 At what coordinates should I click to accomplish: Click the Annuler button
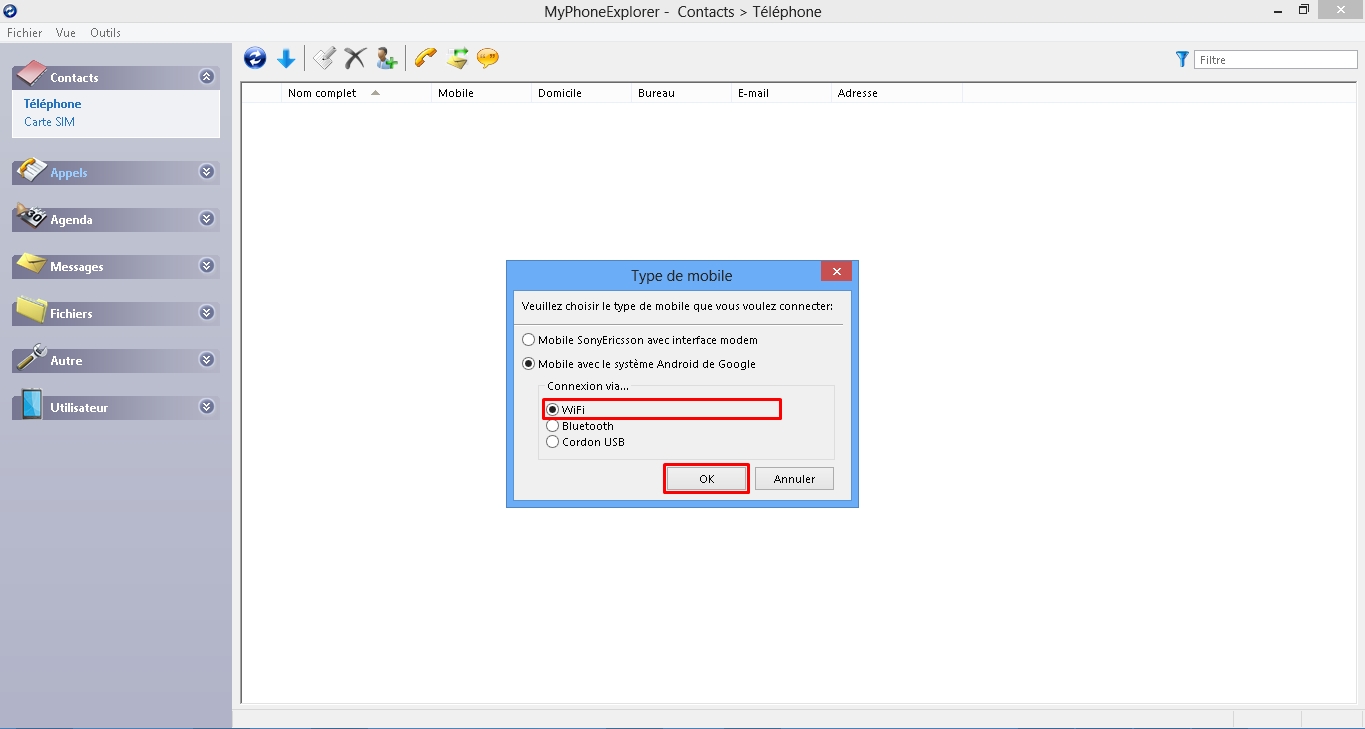click(x=794, y=479)
